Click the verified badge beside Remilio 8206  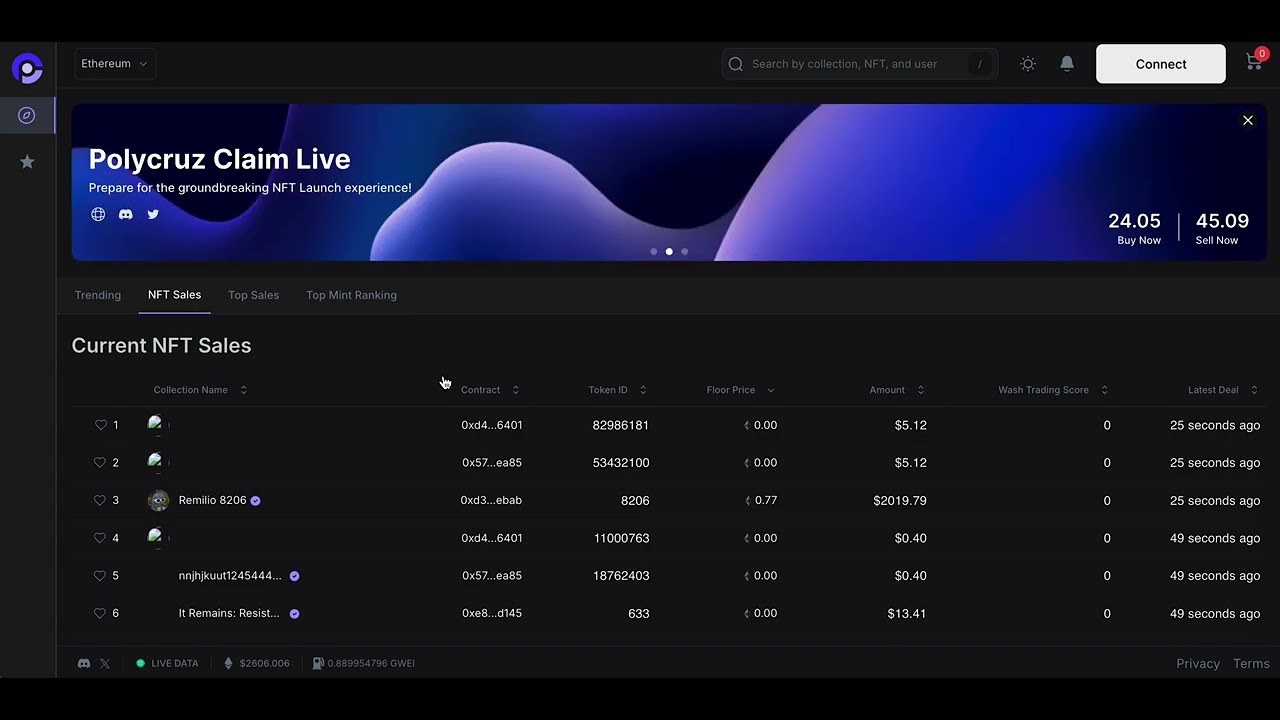[x=256, y=501]
